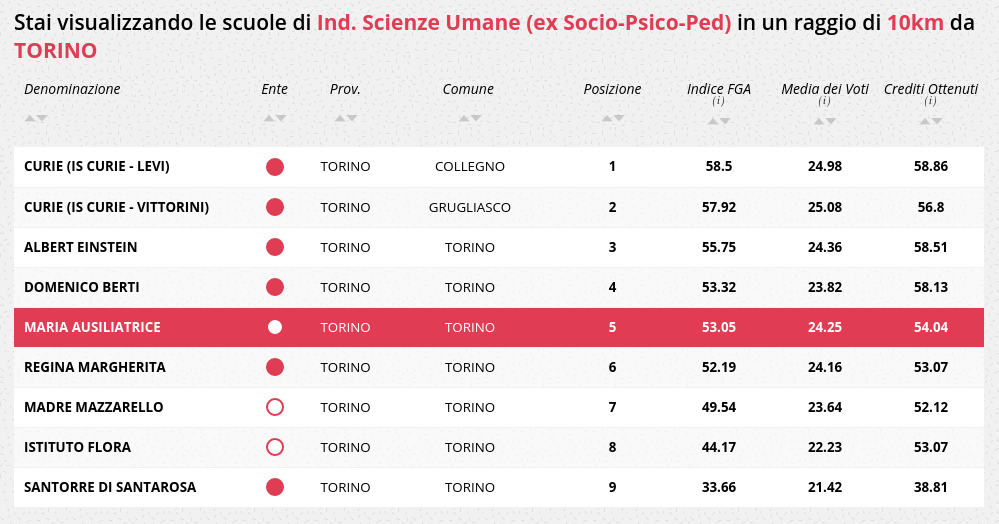Sort descending with Posizione down arrow
Image resolution: width=999 pixels, height=524 pixels.
[x=619, y=118]
